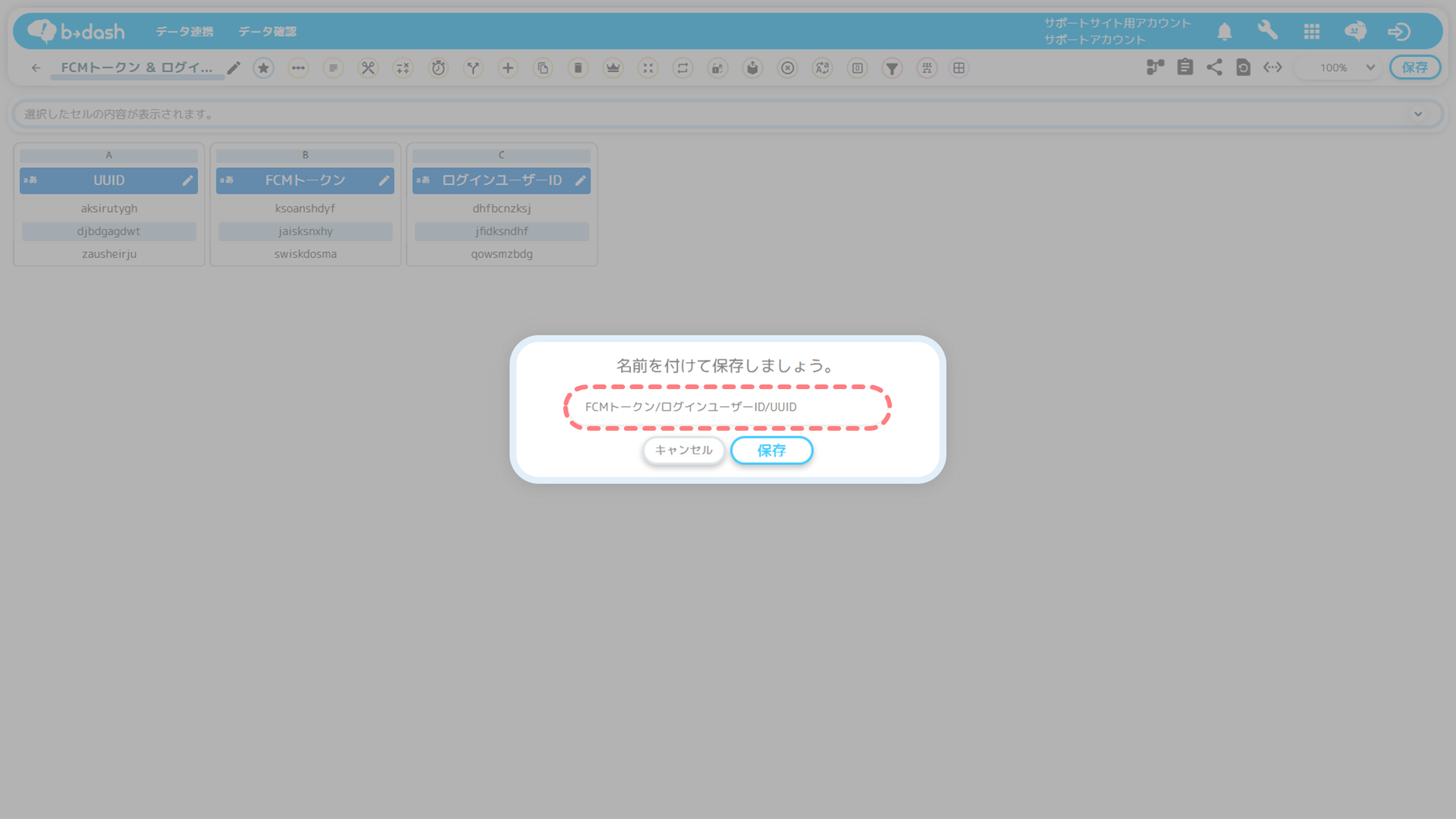The width and height of the screenshot is (1456, 819).
Task: Click column letter A
Action: tap(109, 156)
